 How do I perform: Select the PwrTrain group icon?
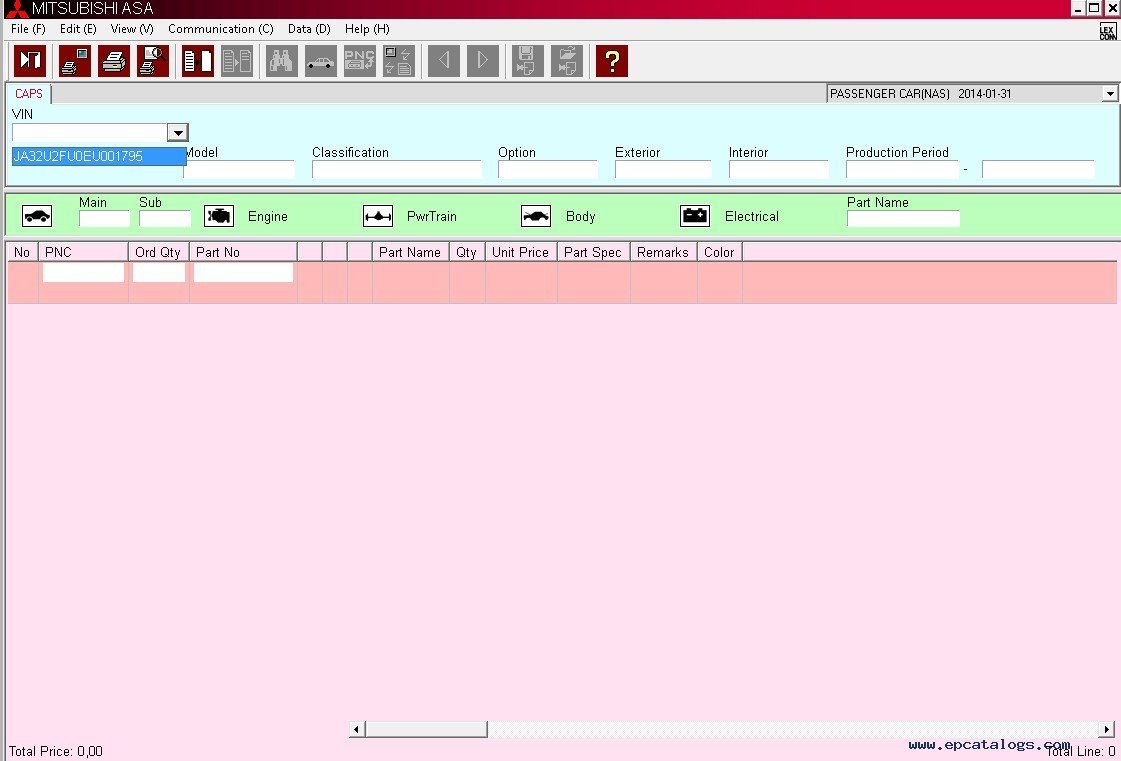tap(377, 216)
